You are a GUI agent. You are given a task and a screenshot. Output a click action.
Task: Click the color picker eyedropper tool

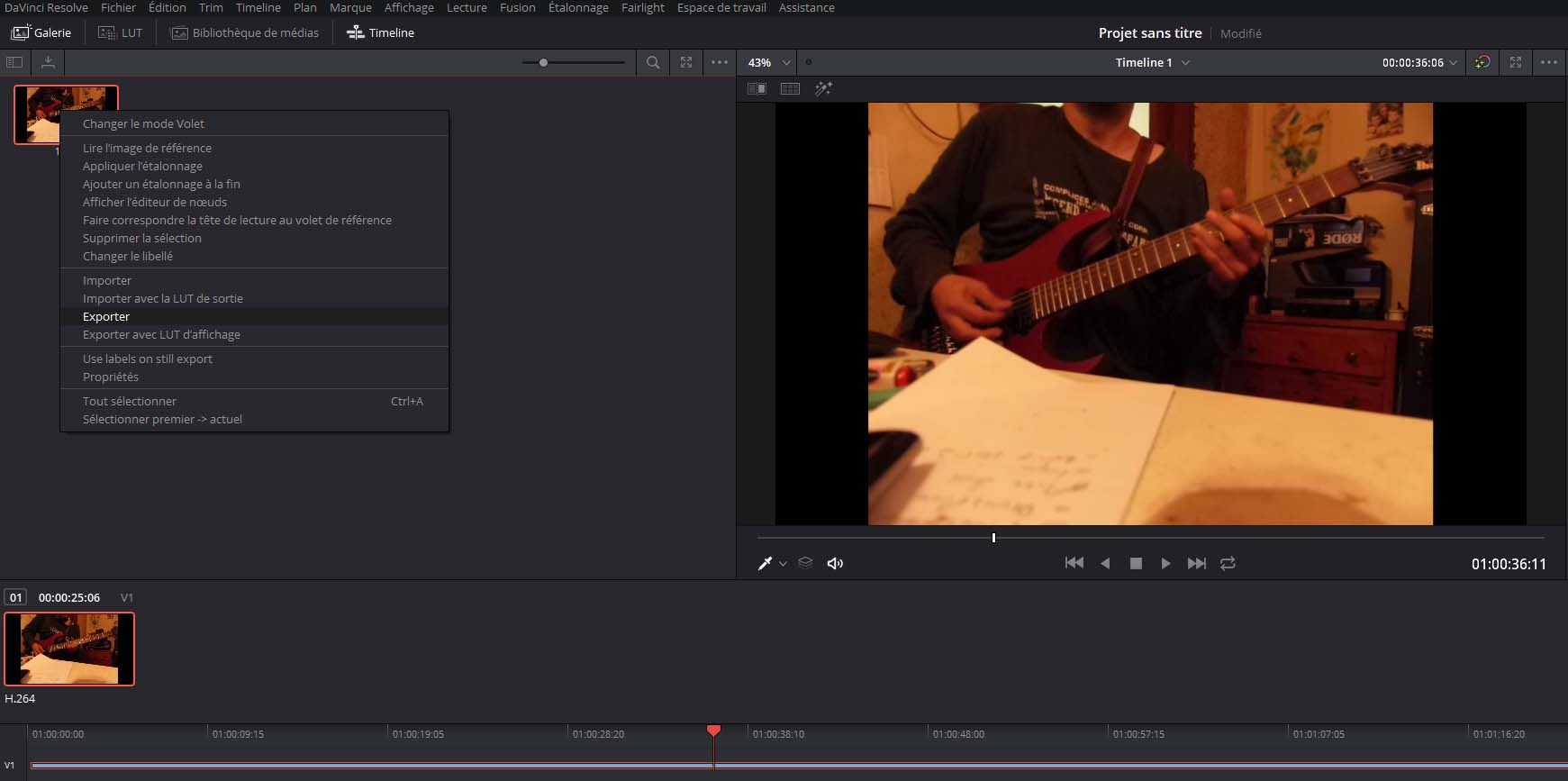(765, 563)
